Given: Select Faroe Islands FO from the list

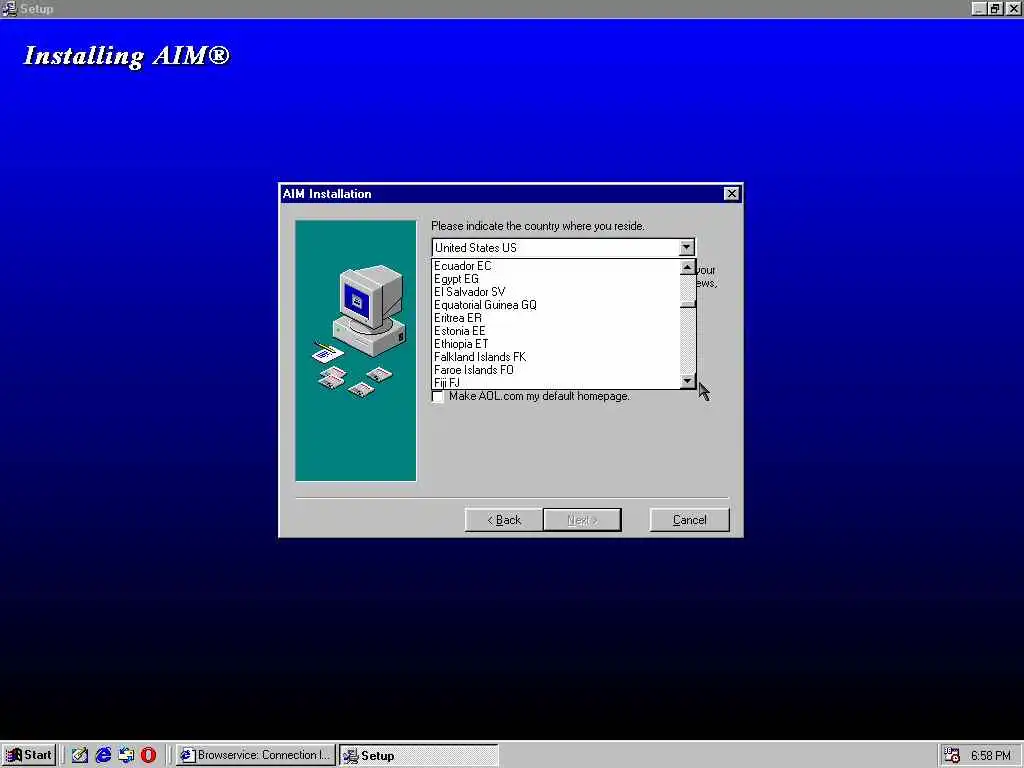Looking at the screenshot, I should (556, 370).
